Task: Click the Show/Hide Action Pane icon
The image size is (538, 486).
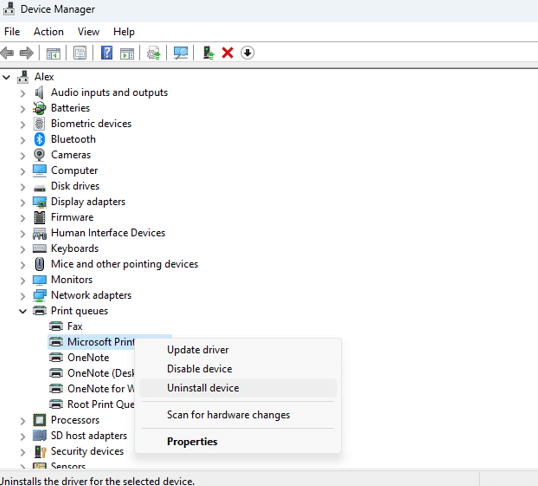Action: click(127, 54)
